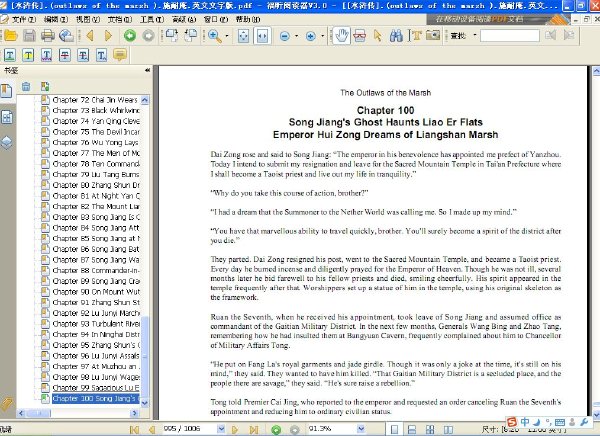Open the 文档 (Document) menu

(x=120, y=19)
